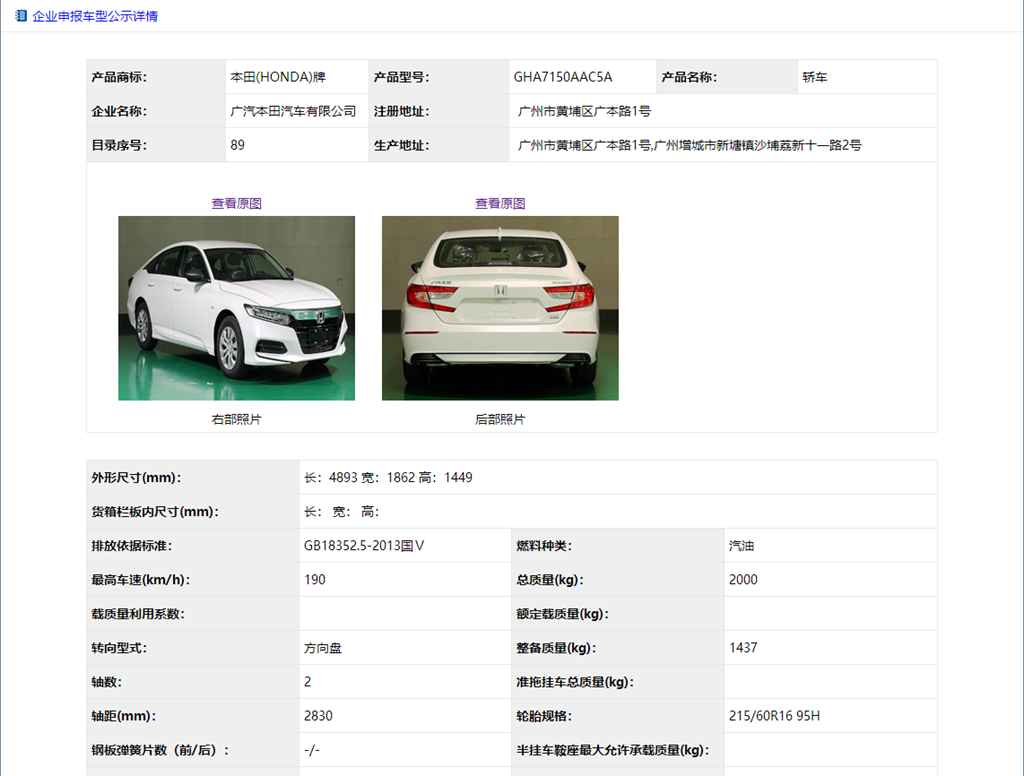Click the white Honda front-right view thumbnail

[236, 308]
